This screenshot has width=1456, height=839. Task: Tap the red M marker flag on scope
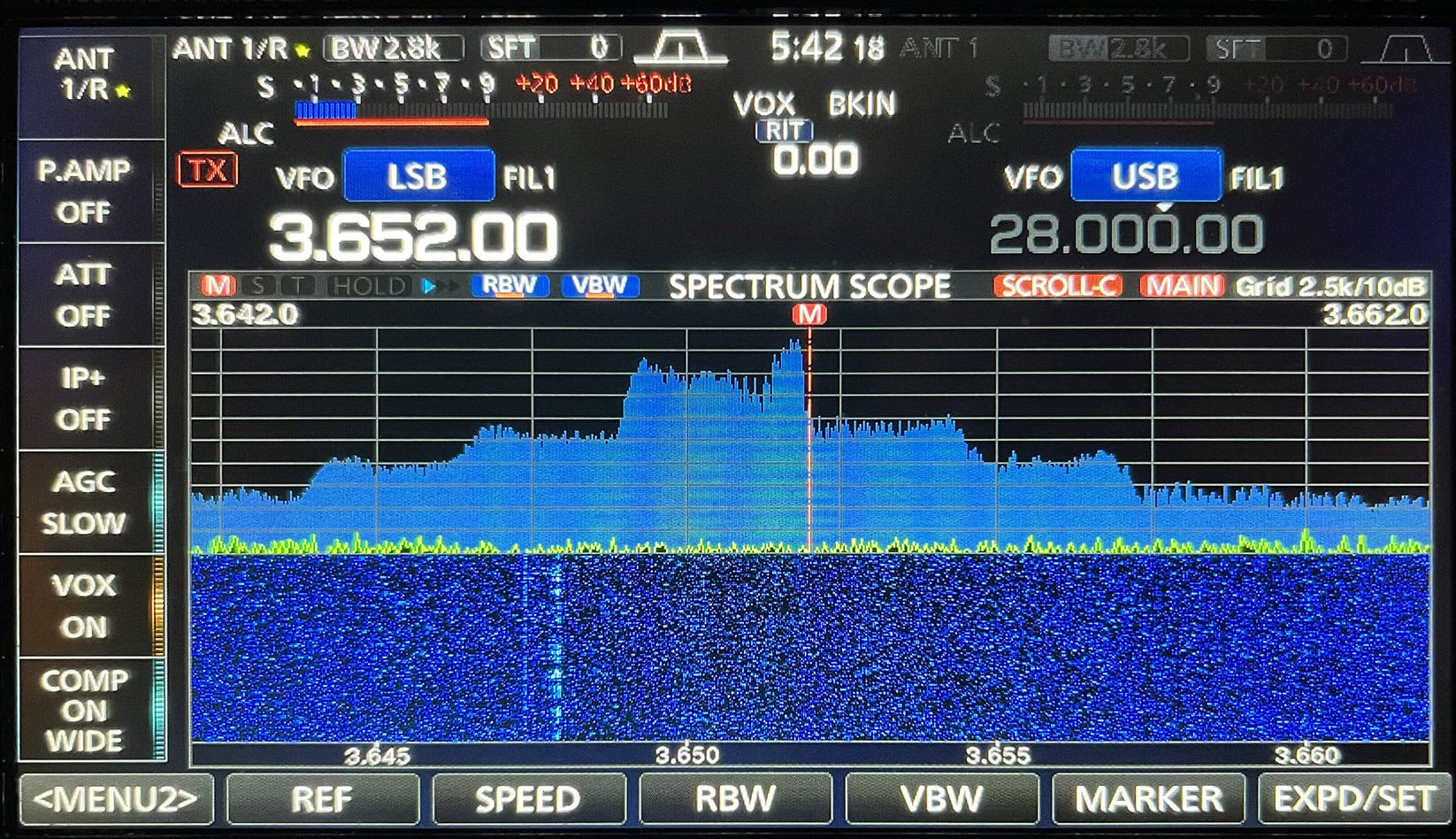coord(808,314)
